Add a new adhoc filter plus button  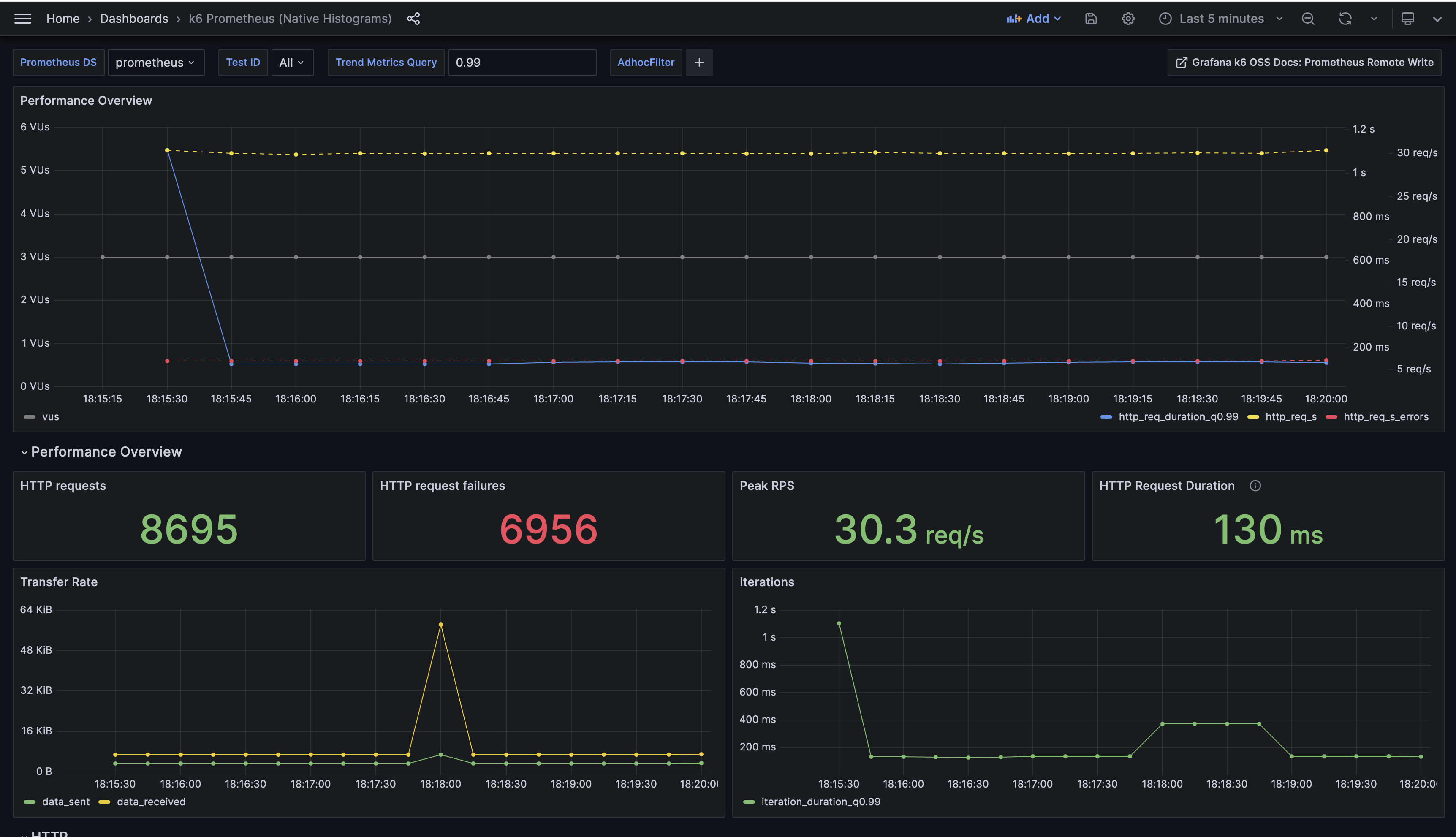(698, 62)
